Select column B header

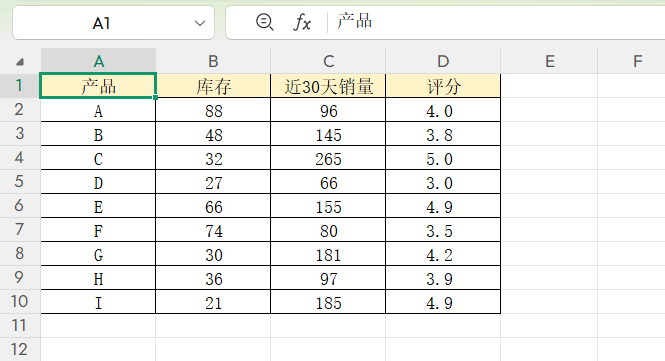(x=213, y=61)
